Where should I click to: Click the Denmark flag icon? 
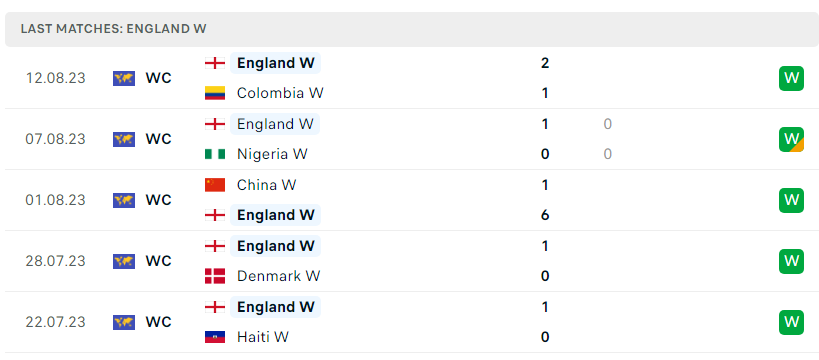point(215,276)
